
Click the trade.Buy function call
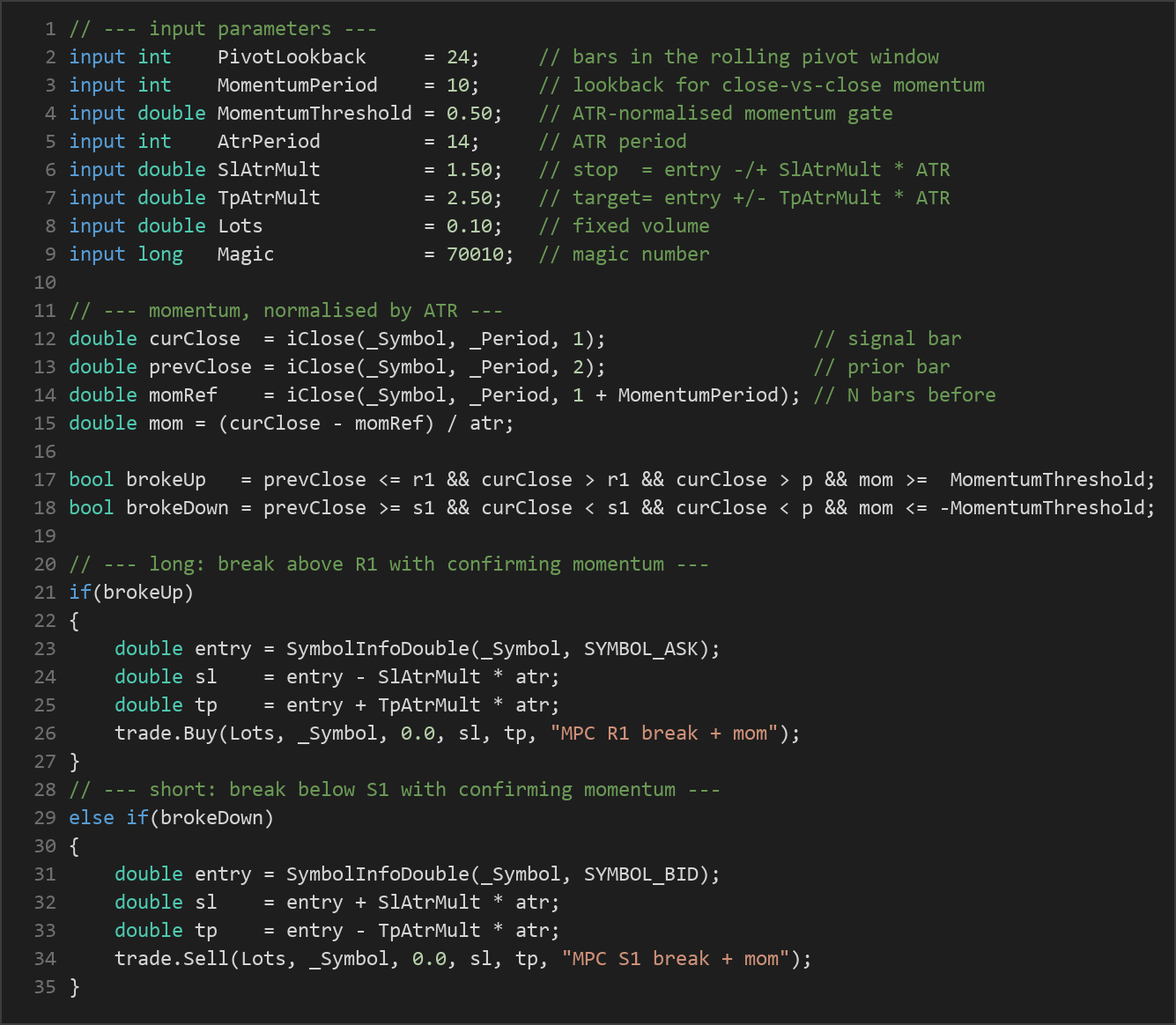[x=166, y=734]
